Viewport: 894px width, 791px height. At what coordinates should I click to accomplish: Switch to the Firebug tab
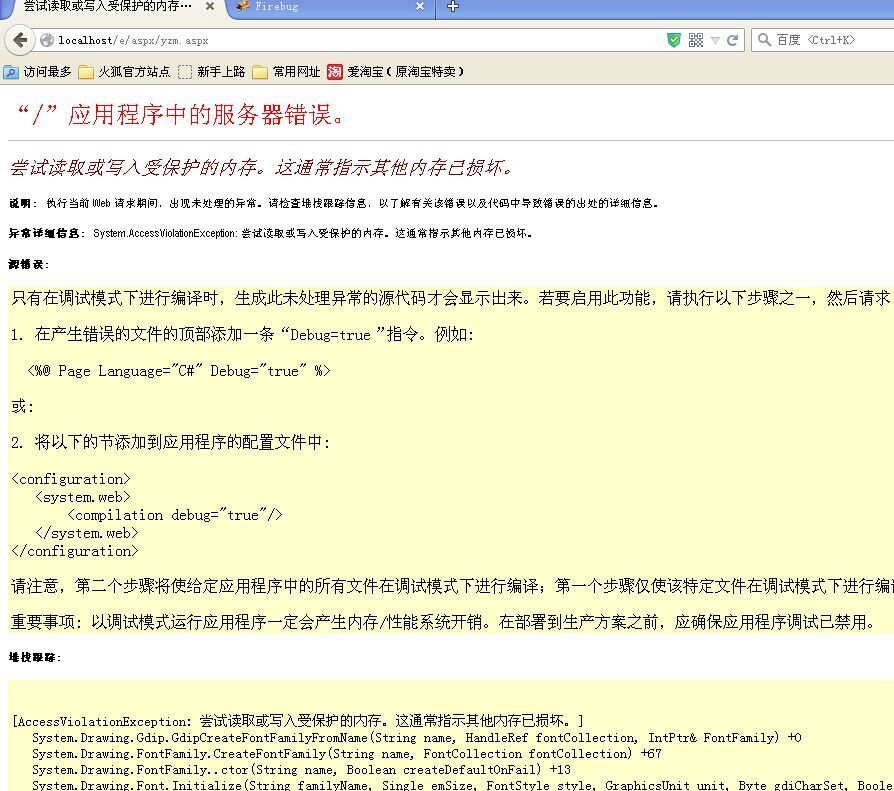point(320,7)
